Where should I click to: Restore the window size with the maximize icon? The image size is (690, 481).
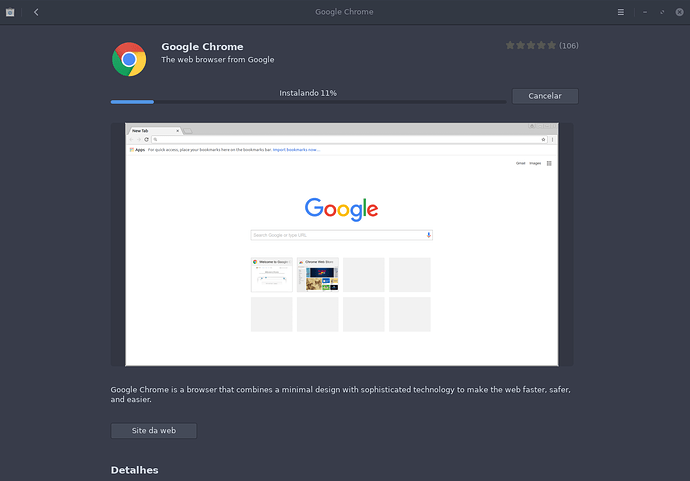pyautogui.click(x=662, y=12)
